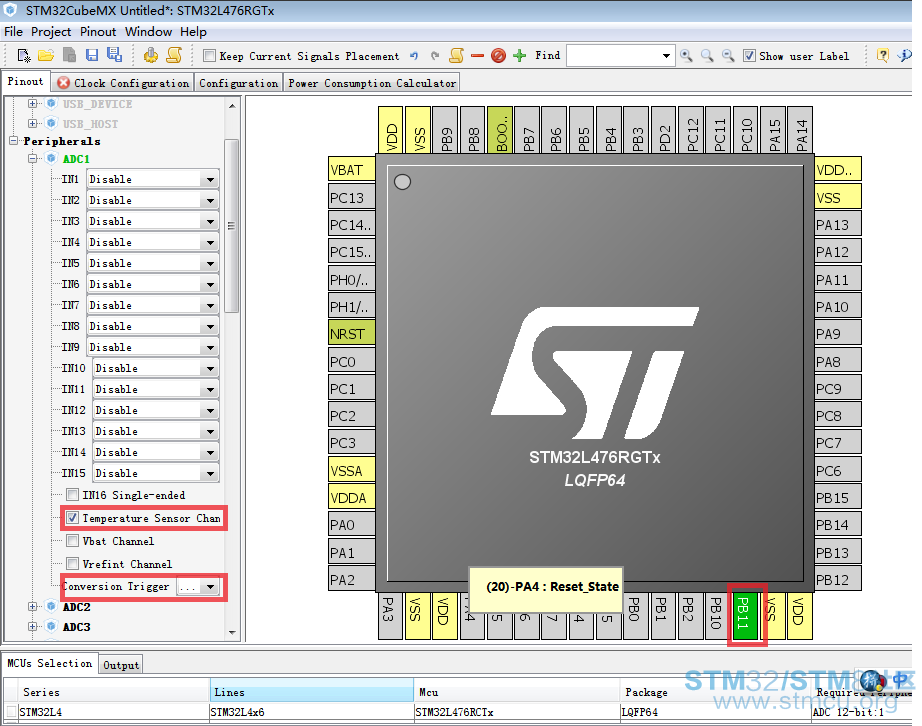The width and height of the screenshot is (922, 726).
Task: Open the IN9 Disable dropdown
Action: click(210, 347)
